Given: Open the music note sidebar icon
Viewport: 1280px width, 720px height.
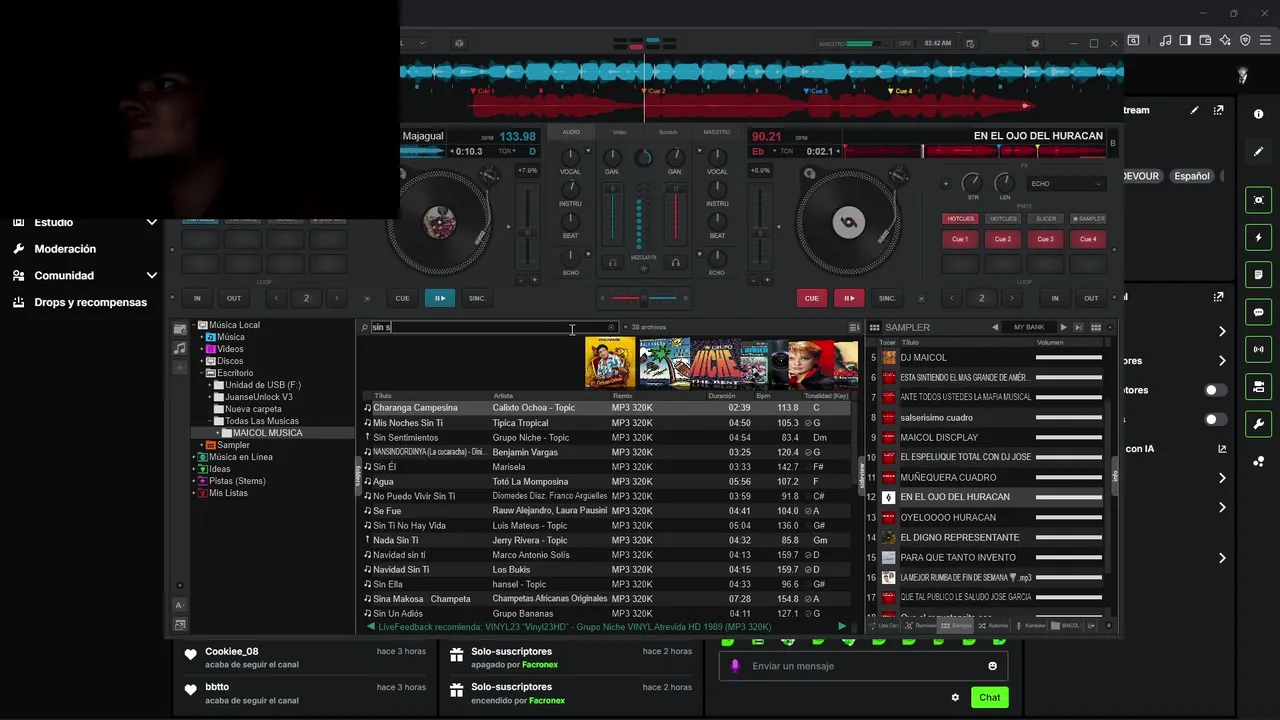Looking at the screenshot, I should [x=180, y=348].
